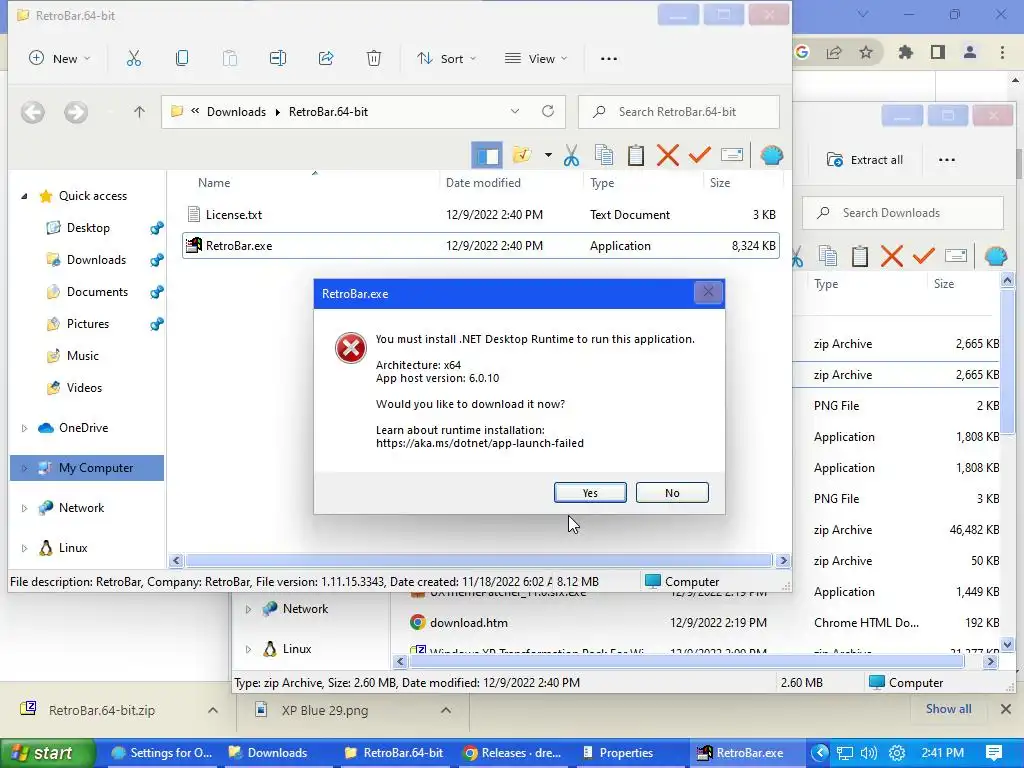Viewport: 1024px width, 768px height.
Task: Click Extract all in Downloads window
Action: tap(865, 160)
